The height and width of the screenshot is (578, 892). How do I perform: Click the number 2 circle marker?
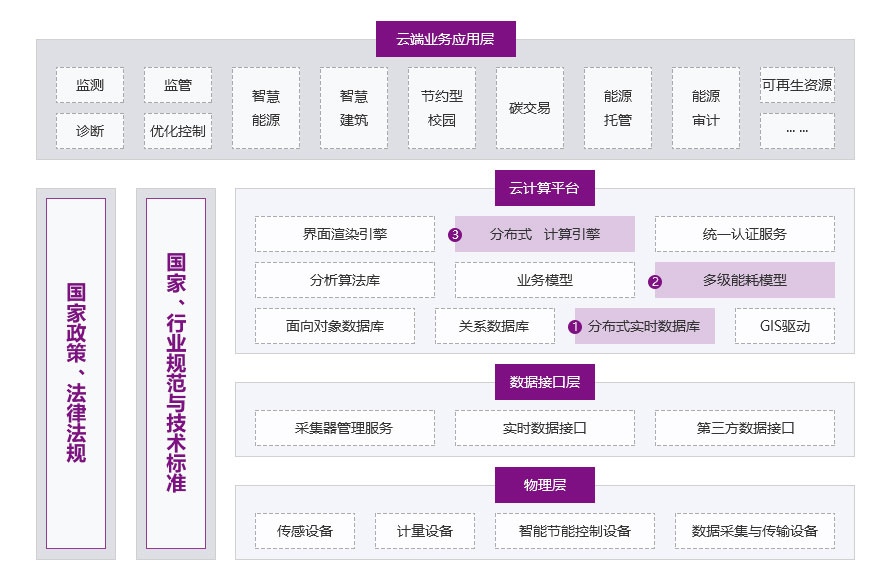click(655, 281)
